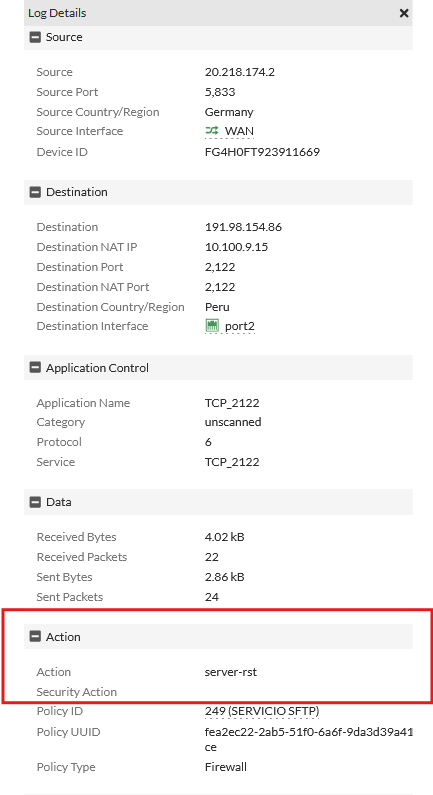Select the source IP 20.218.174.2 value
The width and height of the screenshot is (433, 795).
click(x=240, y=72)
